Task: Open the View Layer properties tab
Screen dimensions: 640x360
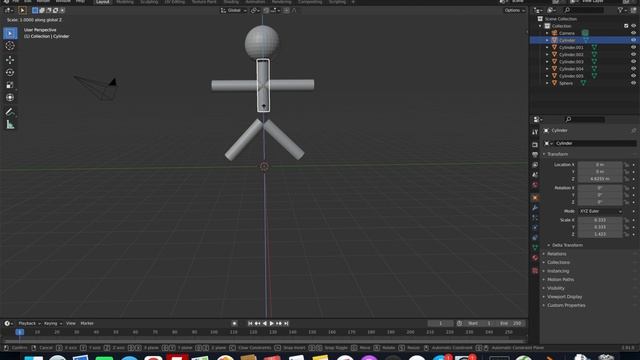Action: (x=535, y=165)
